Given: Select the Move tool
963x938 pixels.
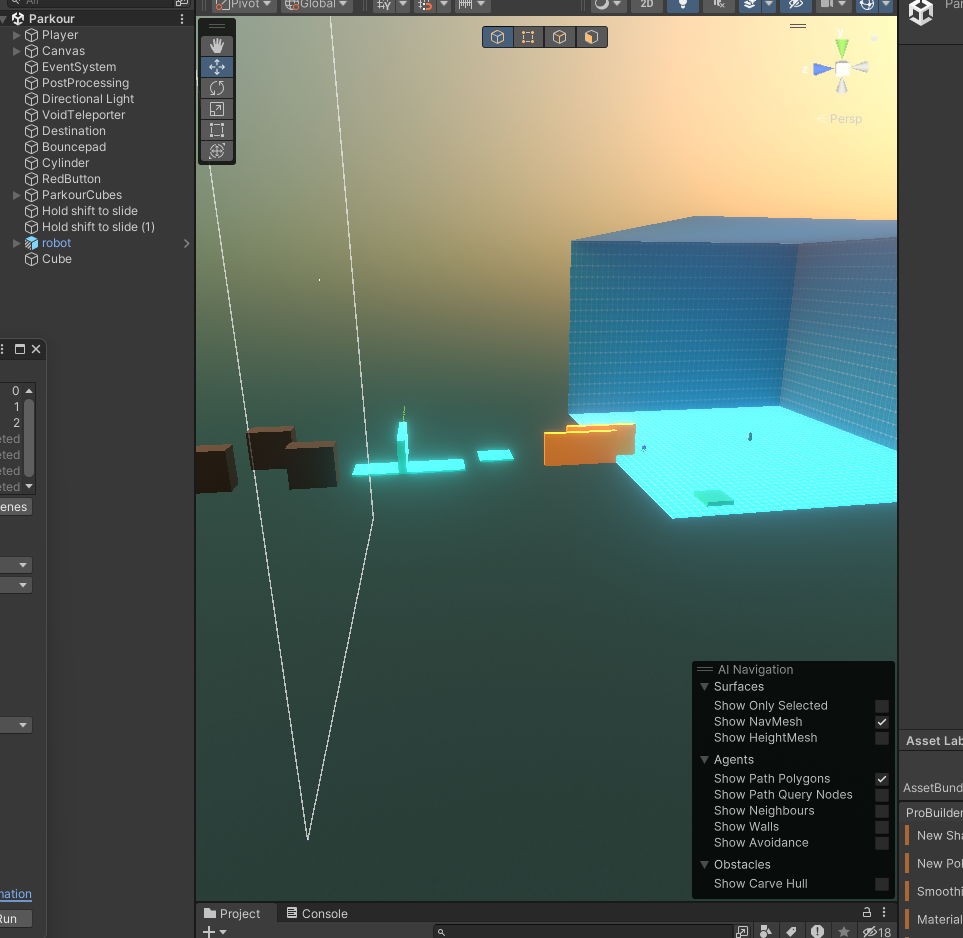Looking at the screenshot, I should coord(217,67).
